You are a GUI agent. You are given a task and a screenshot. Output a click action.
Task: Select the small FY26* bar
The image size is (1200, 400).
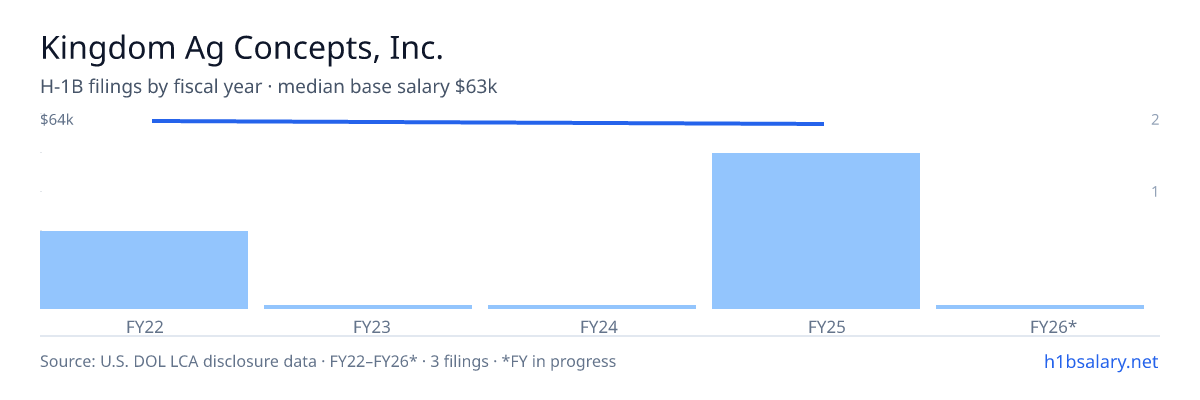[x=1040, y=307]
